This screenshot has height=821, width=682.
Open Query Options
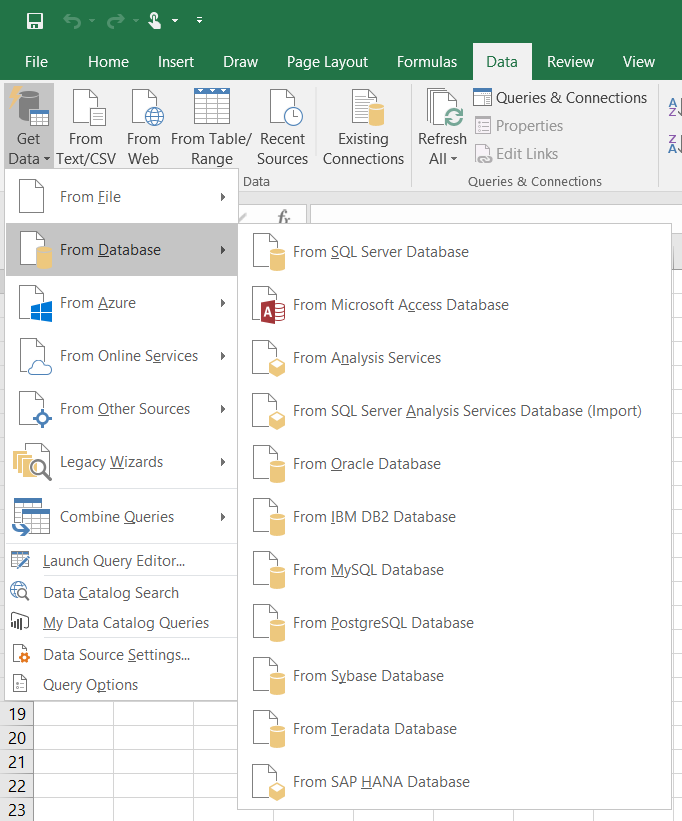click(x=121, y=685)
